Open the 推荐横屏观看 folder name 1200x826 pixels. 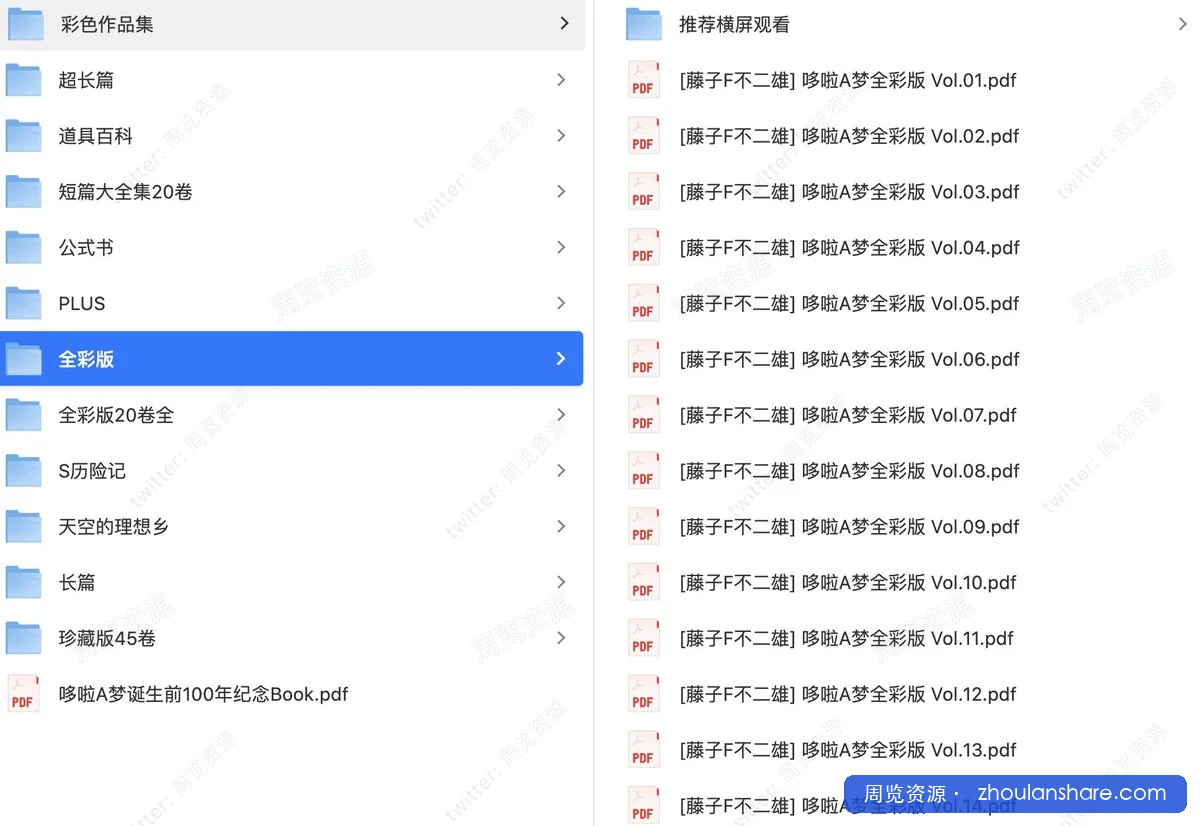point(735,24)
